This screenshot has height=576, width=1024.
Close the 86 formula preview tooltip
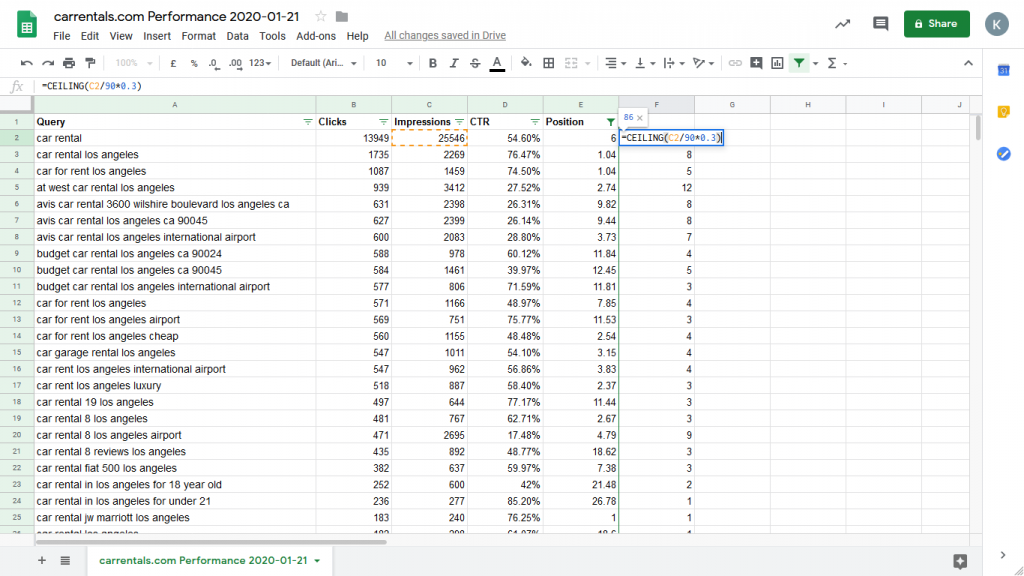pos(640,118)
